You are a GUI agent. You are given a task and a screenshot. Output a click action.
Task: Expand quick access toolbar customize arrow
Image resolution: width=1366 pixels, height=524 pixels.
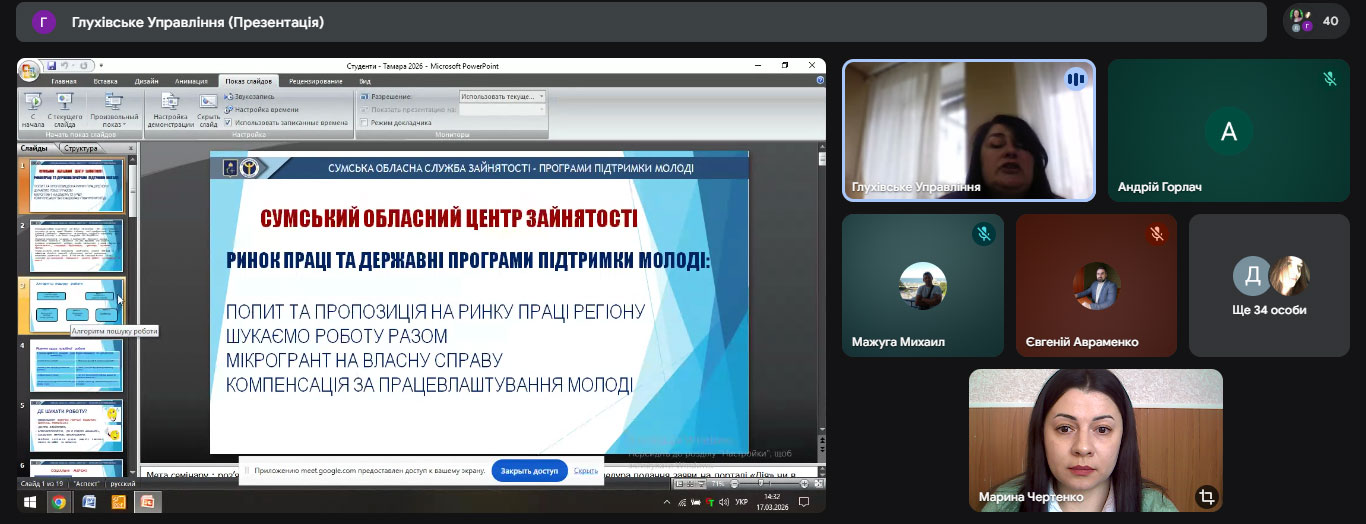pos(101,66)
